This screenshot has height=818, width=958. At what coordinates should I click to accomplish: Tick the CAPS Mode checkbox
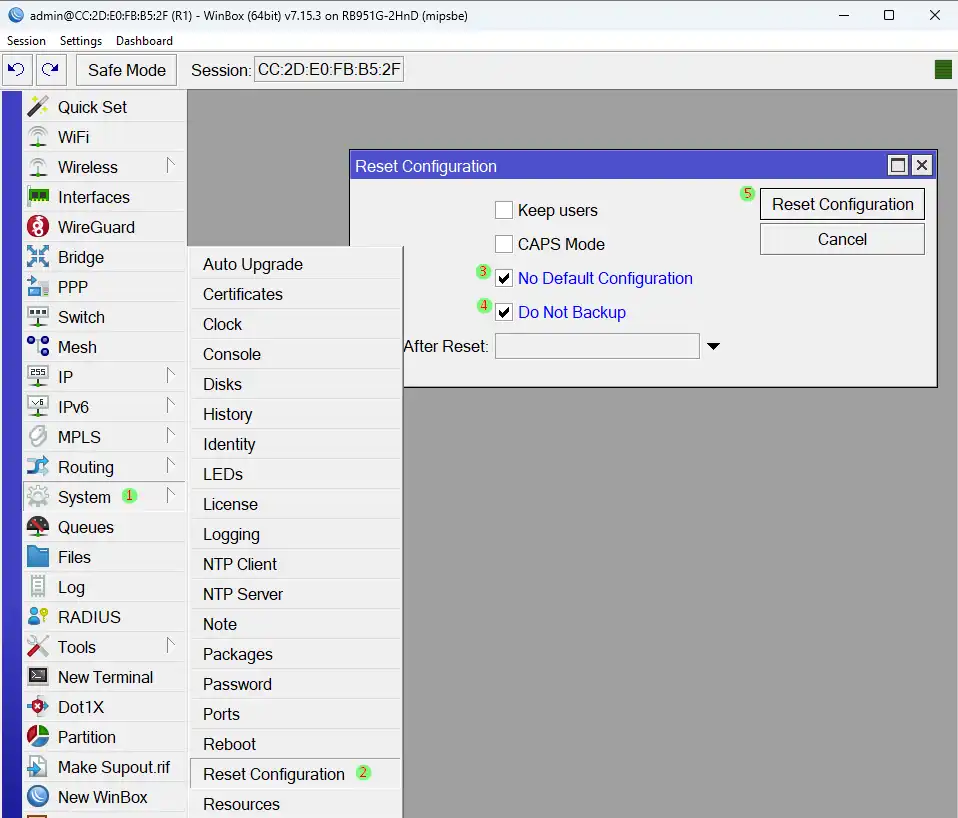point(504,244)
